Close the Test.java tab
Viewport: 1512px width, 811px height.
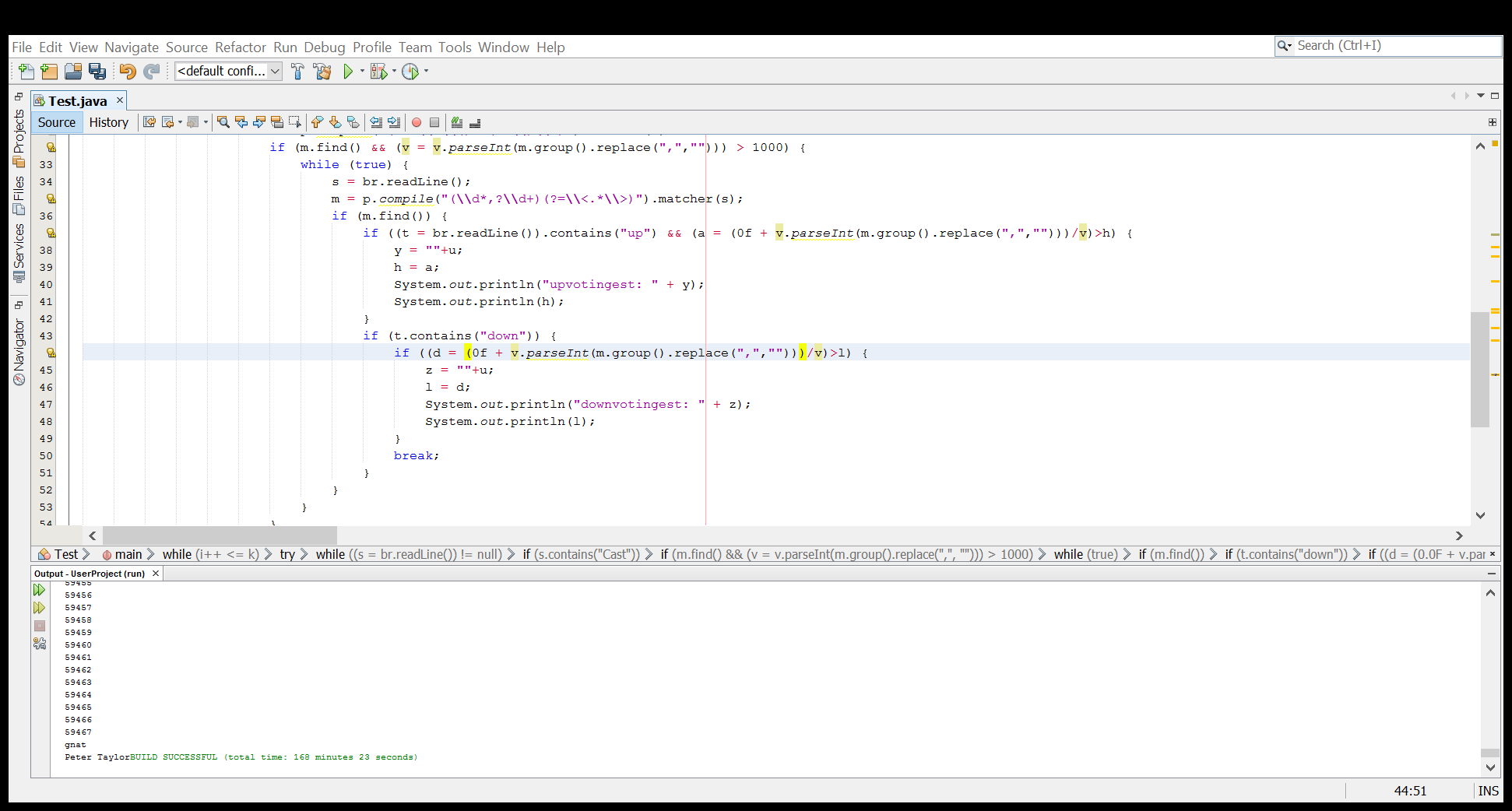(120, 100)
